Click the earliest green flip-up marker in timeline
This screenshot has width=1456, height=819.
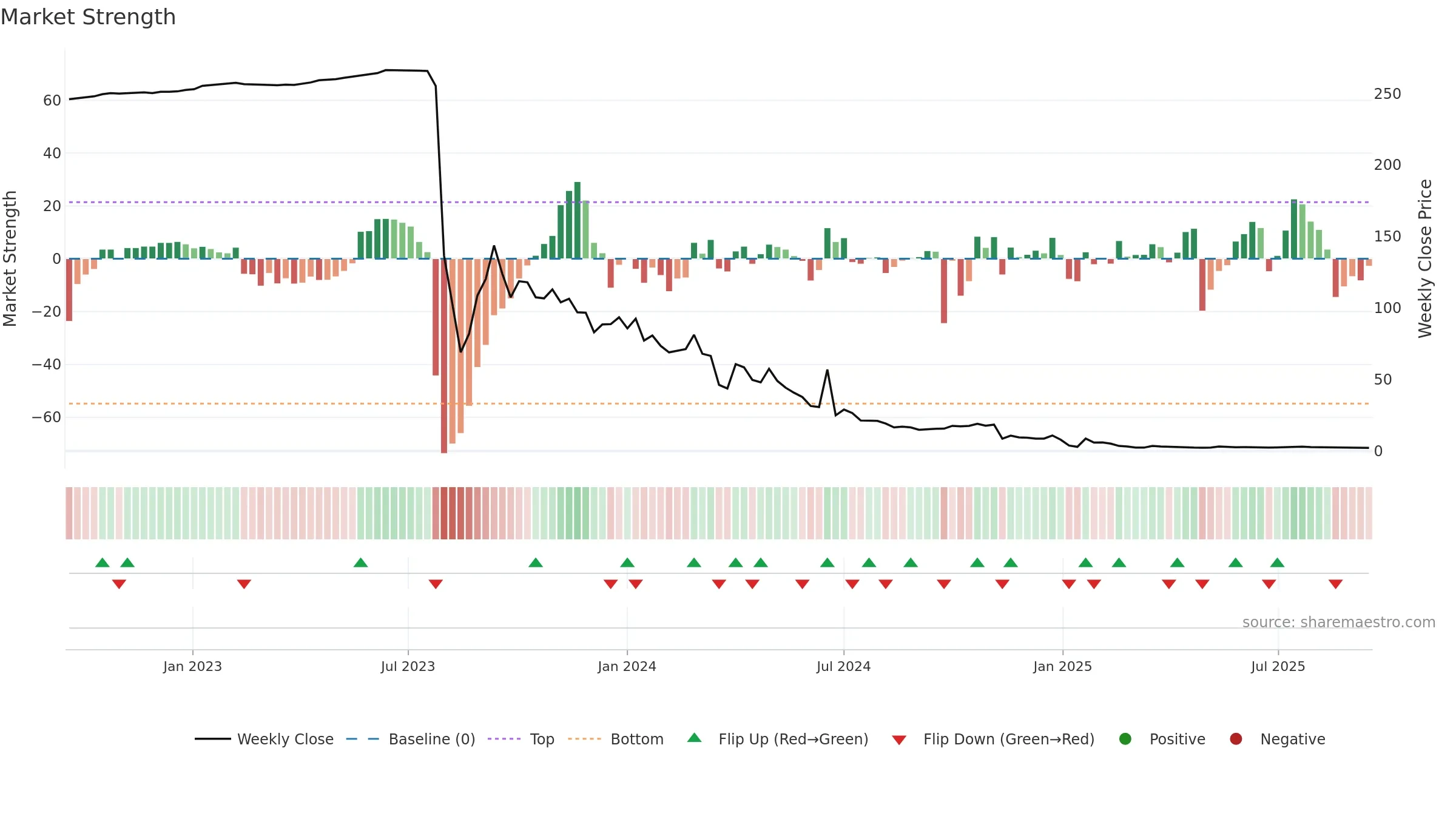point(103,562)
